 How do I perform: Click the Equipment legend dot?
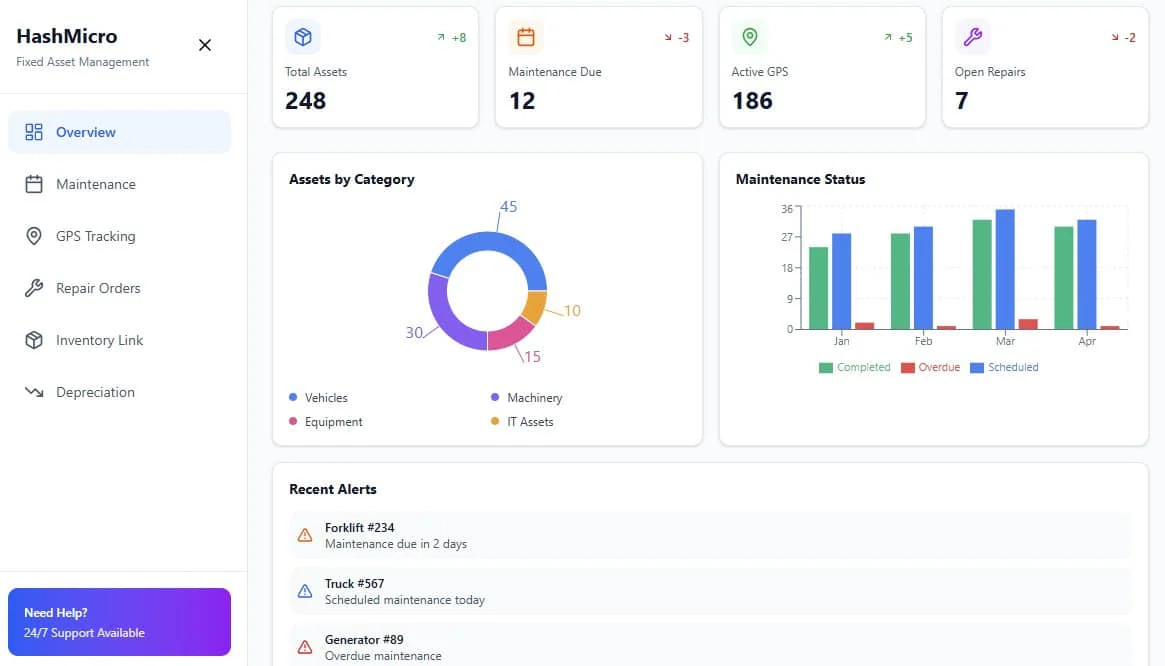(293, 421)
